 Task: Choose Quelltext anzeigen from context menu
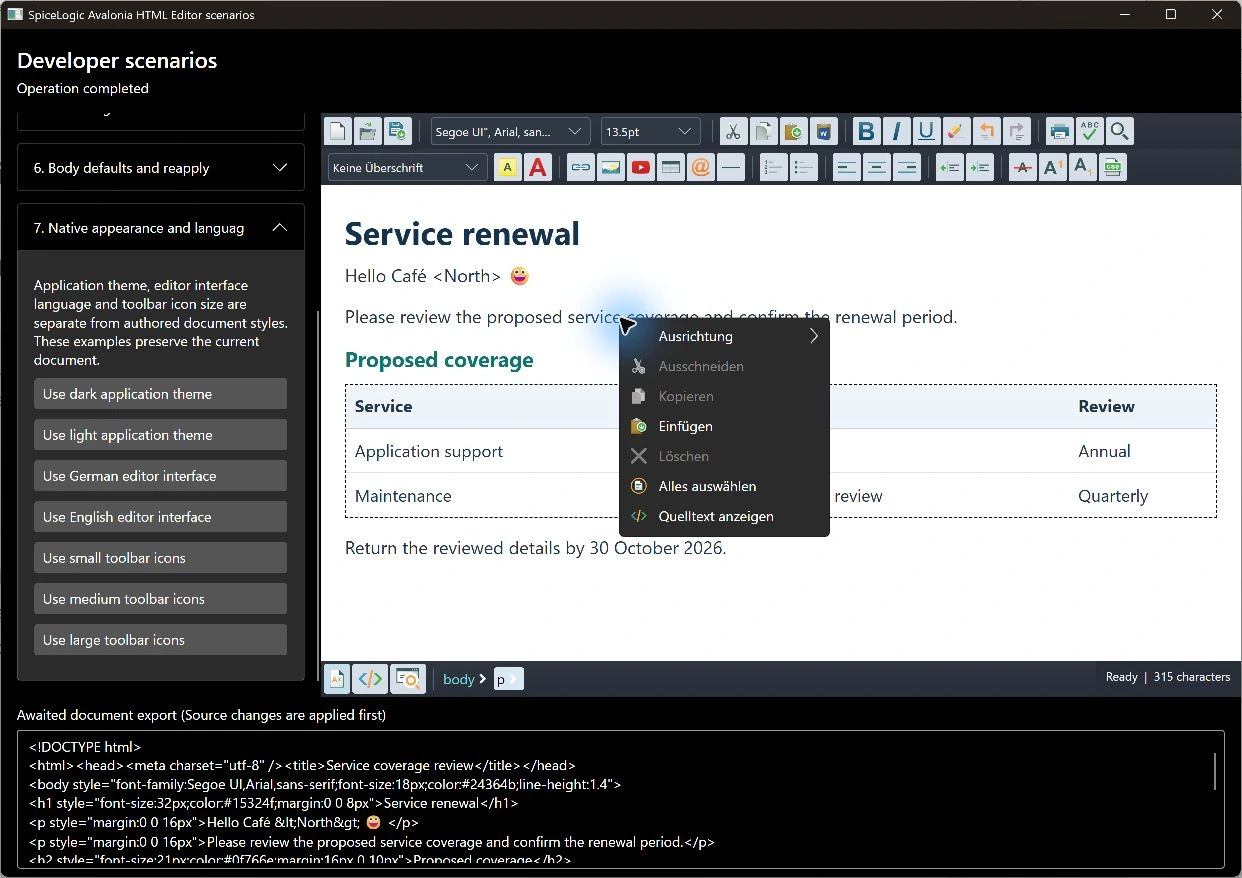click(724, 516)
